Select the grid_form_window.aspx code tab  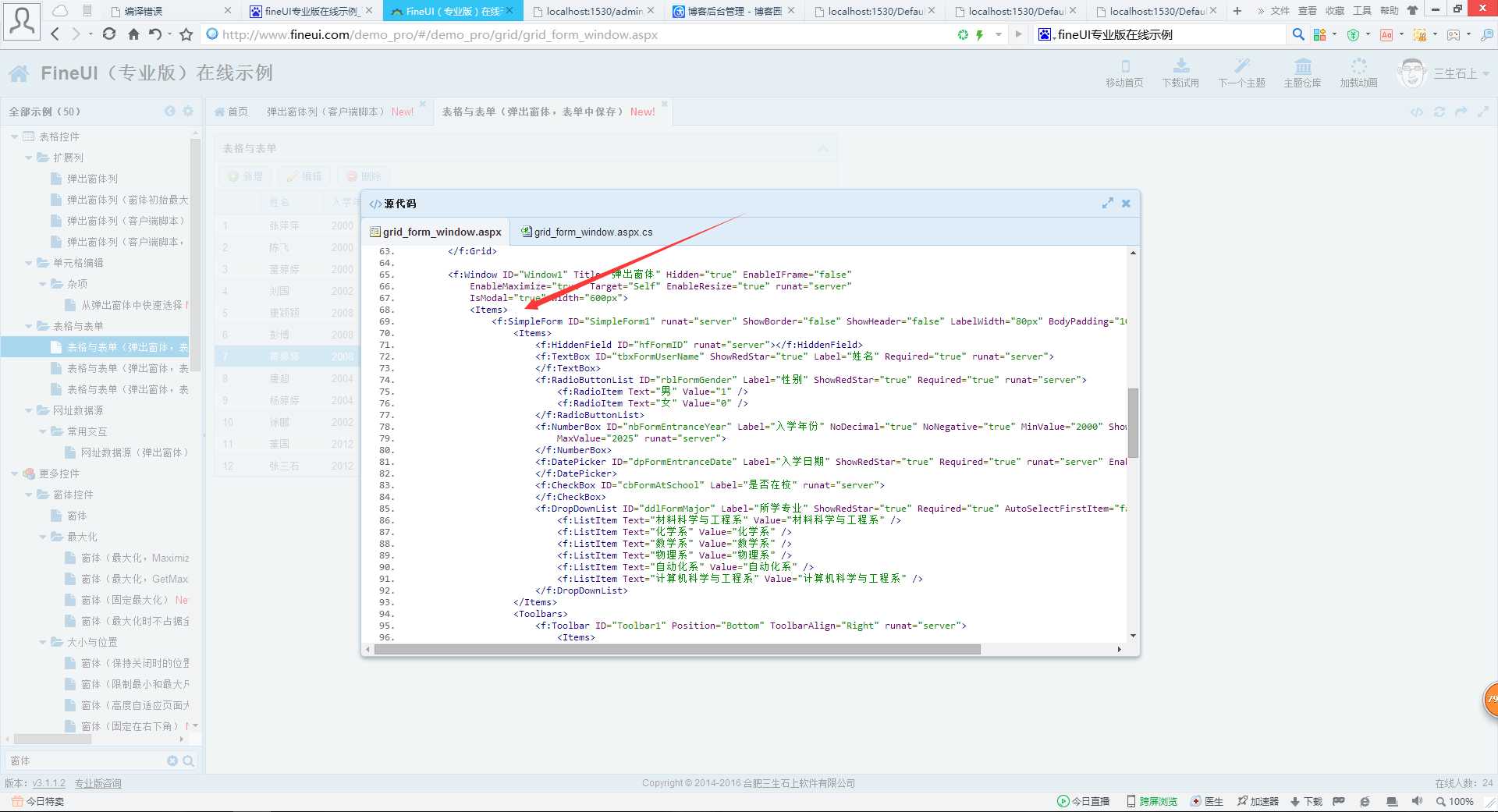pos(435,232)
